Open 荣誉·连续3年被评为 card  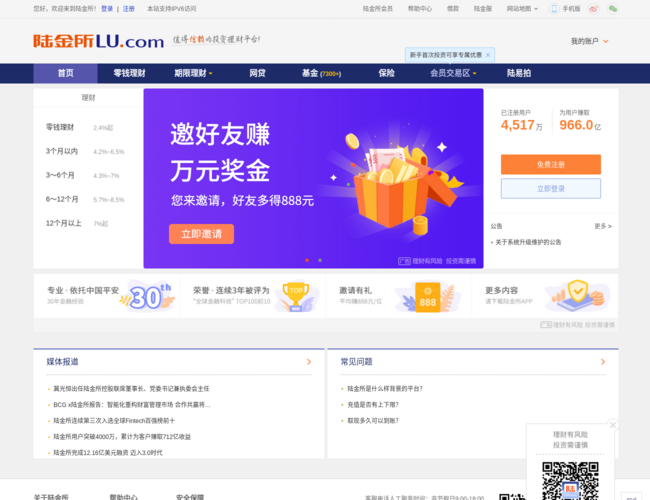tap(253, 296)
